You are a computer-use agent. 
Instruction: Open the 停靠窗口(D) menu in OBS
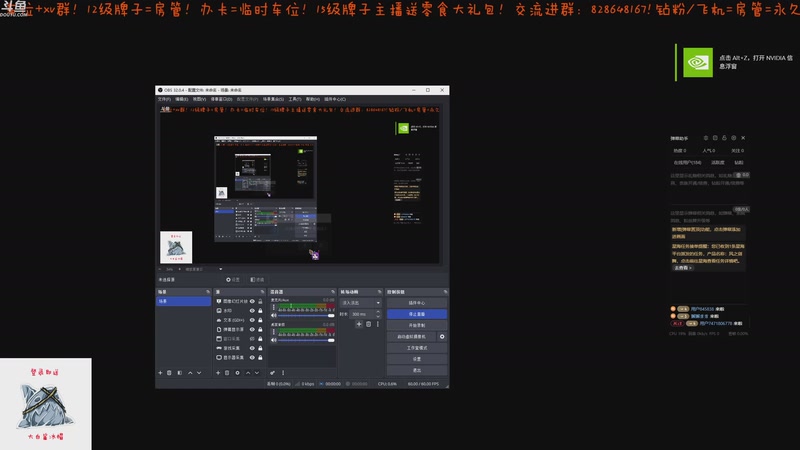click(221, 99)
